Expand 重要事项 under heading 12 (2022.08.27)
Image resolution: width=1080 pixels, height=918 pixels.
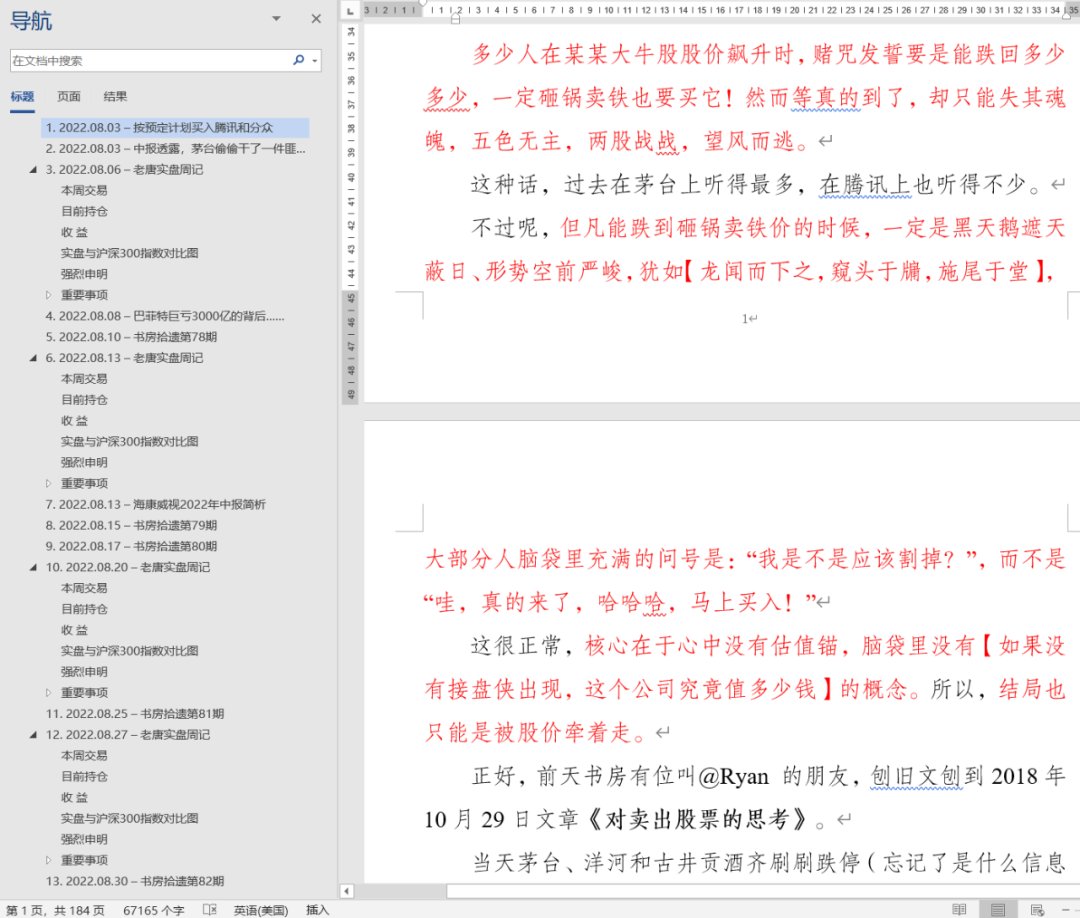pos(48,860)
